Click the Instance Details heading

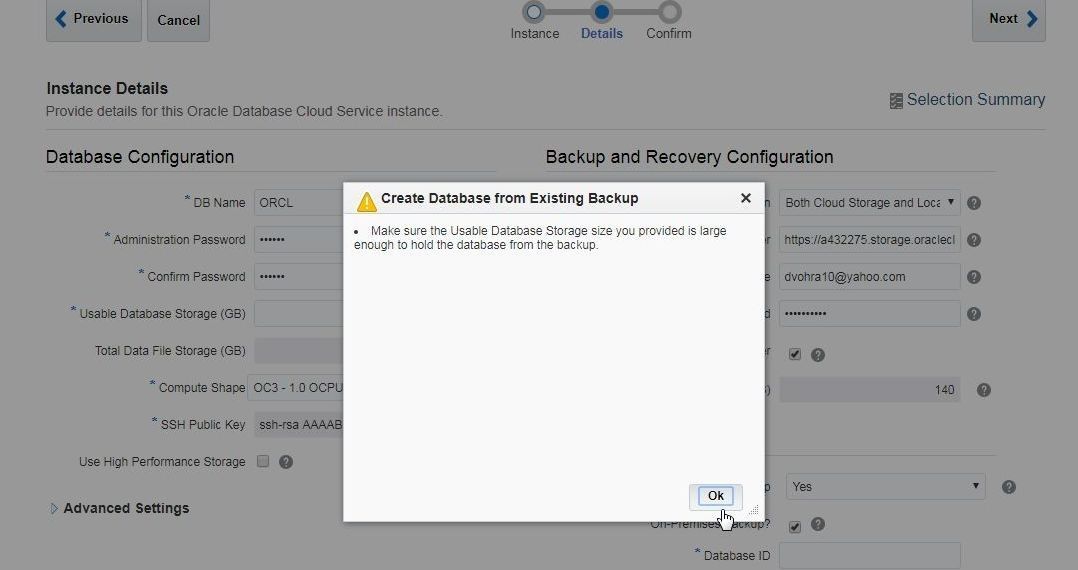click(107, 88)
